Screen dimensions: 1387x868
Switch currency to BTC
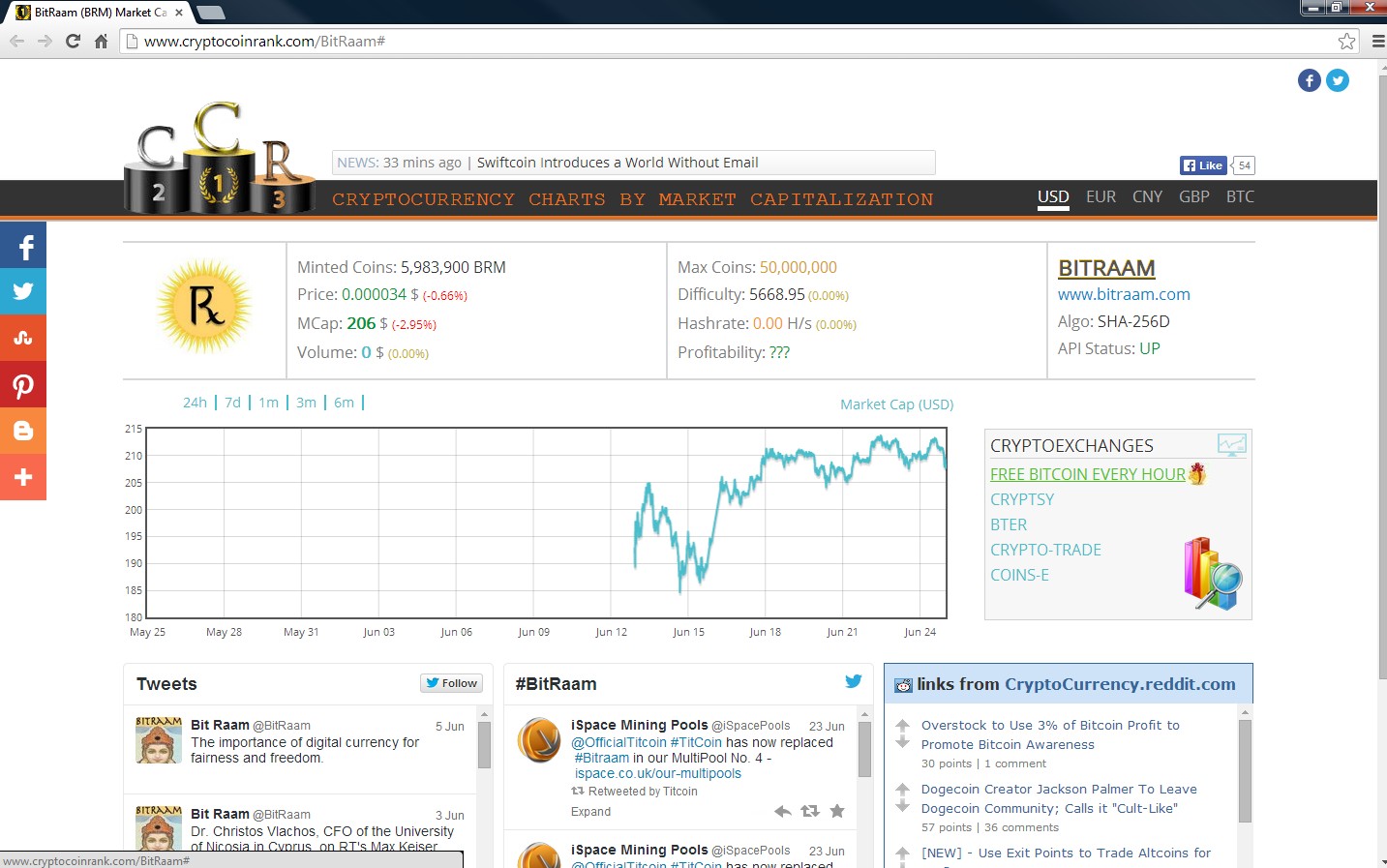(x=1240, y=196)
